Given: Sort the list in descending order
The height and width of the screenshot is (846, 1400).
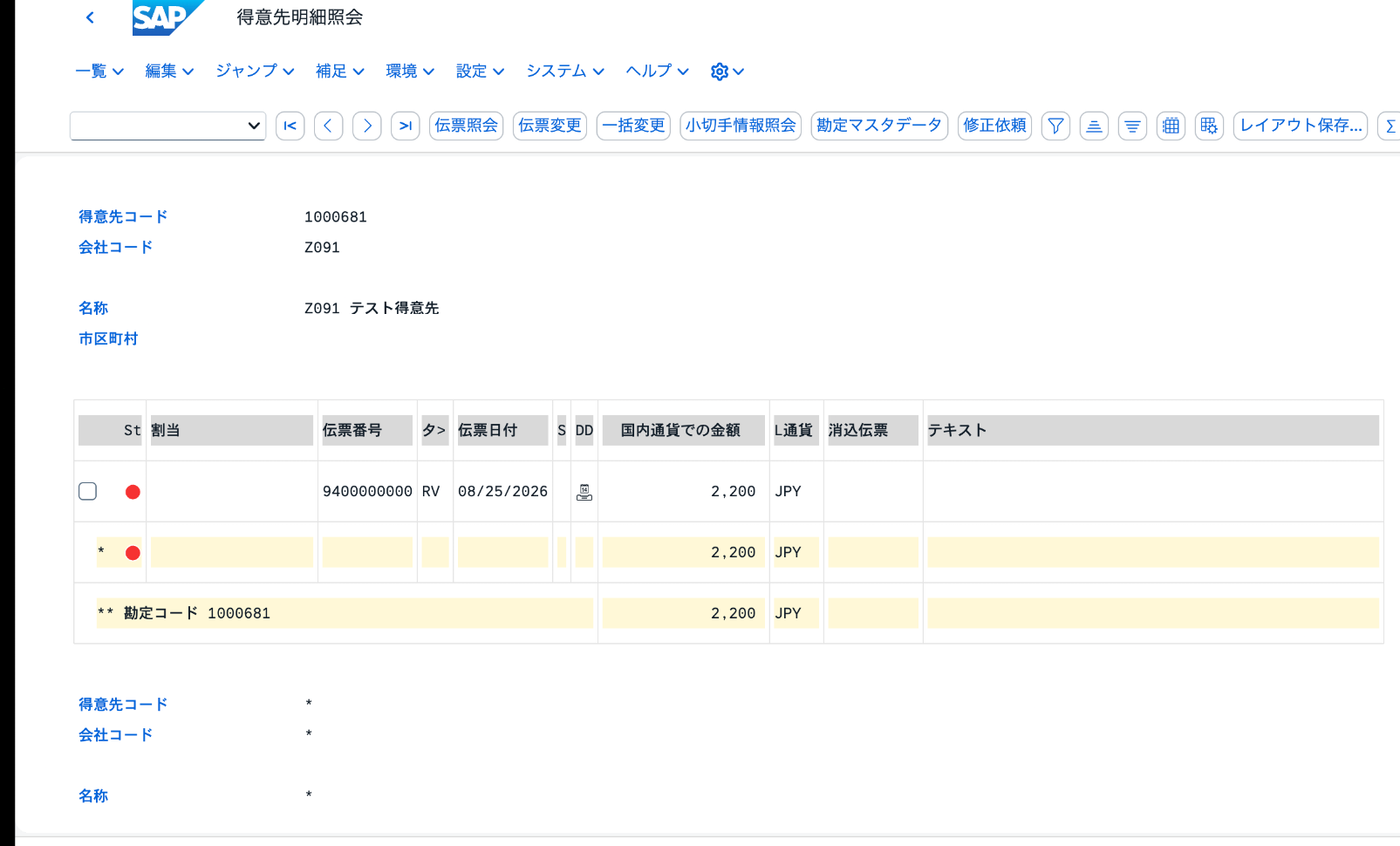Looking at the screenshot, I should [1132, 126].
